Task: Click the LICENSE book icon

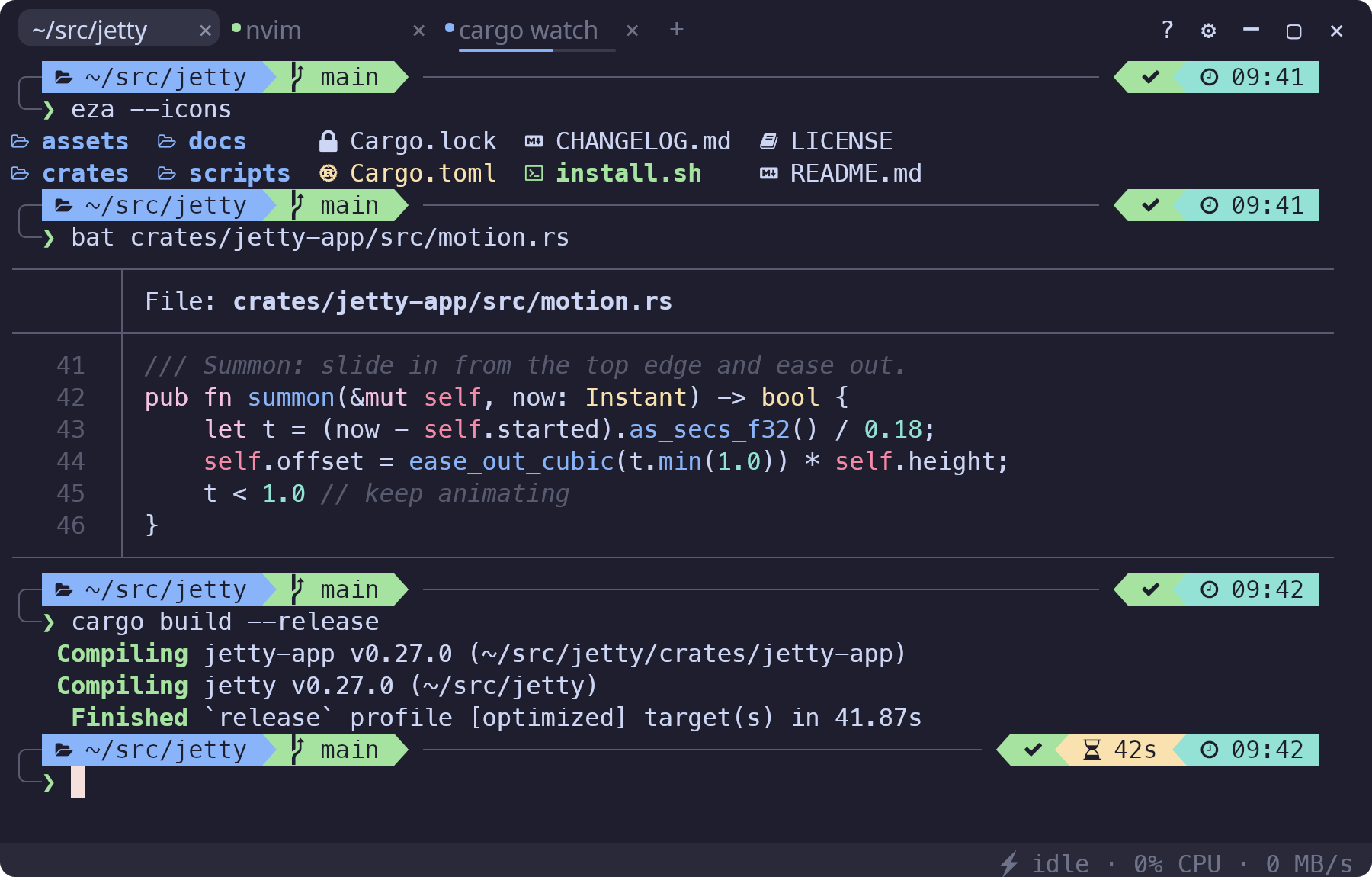Action: (769, 141)
